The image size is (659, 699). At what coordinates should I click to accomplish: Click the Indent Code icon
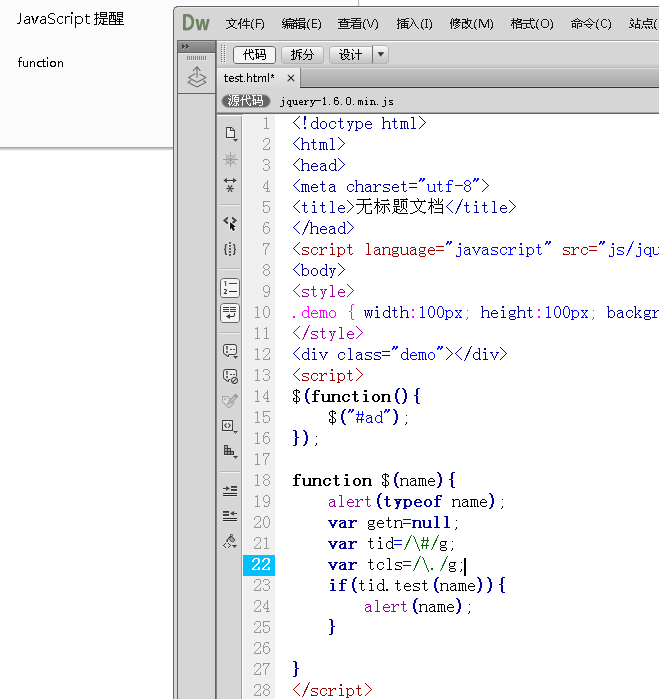pyautogui.click(x=230, y=491)
